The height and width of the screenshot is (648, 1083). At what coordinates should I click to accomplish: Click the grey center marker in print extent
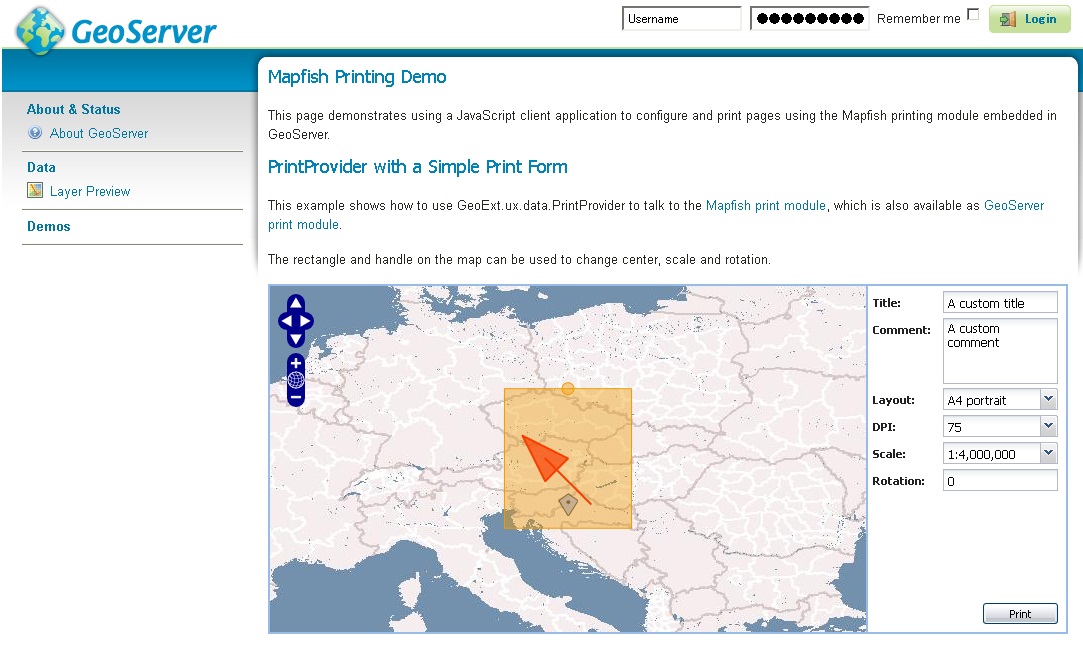pos(568,504)
